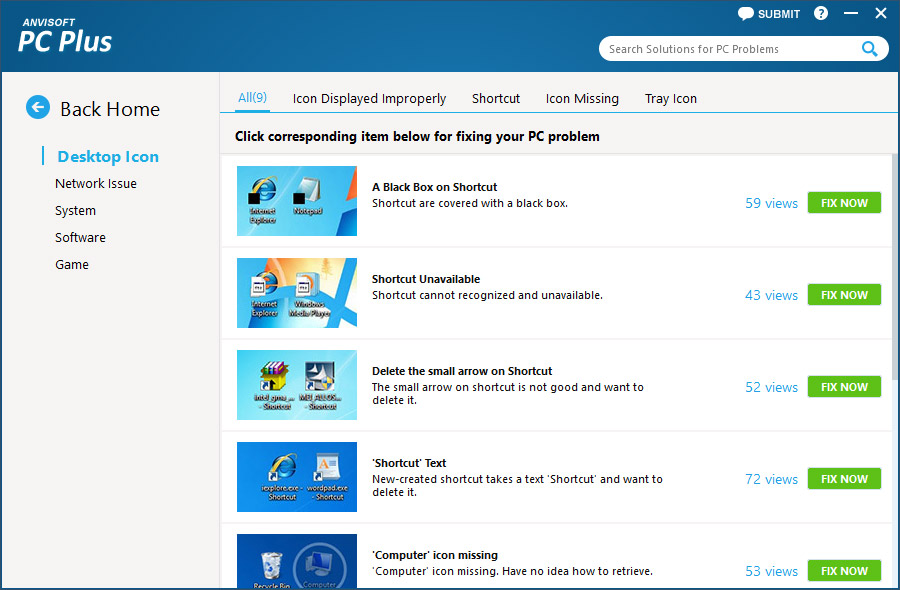Click Fix Now for 'Computer' icon missing
This screenshot has width=901, height=590.
[x=844, y=570]
